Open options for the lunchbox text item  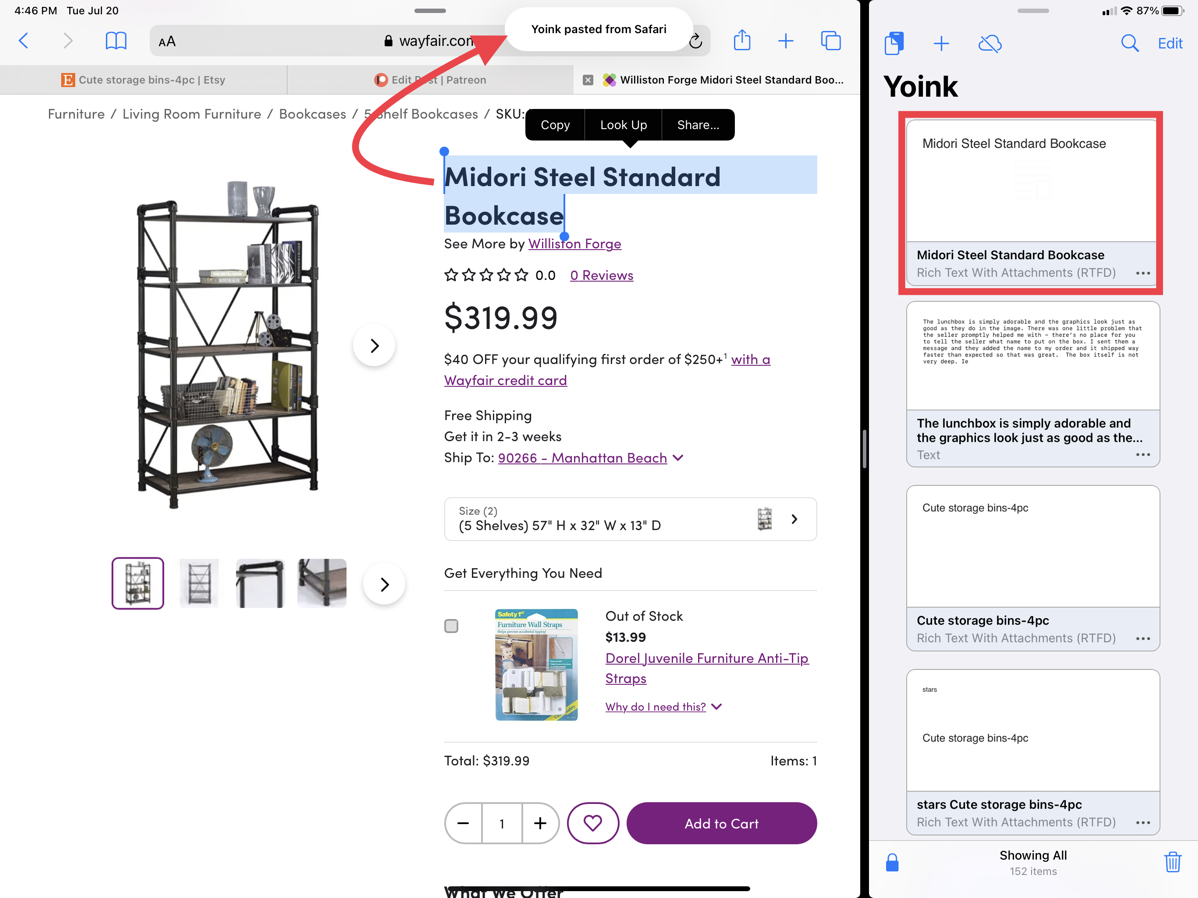(x=1143, y=455)
